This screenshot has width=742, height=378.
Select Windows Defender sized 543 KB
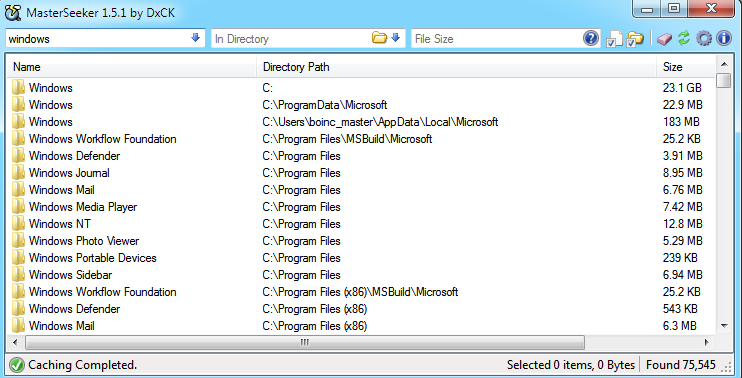(361, 309)
